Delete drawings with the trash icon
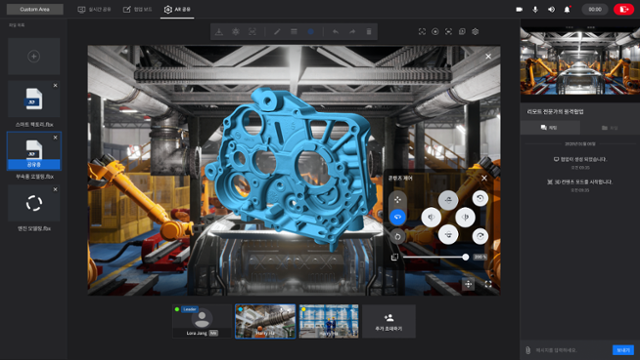 click(369, 31)
